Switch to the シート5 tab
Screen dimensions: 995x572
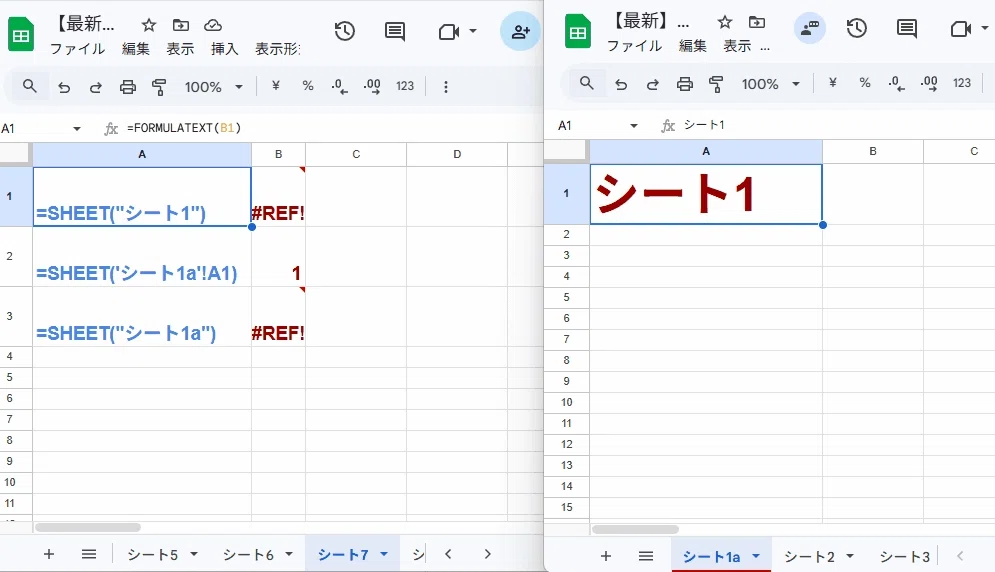(x=153, y=555)
